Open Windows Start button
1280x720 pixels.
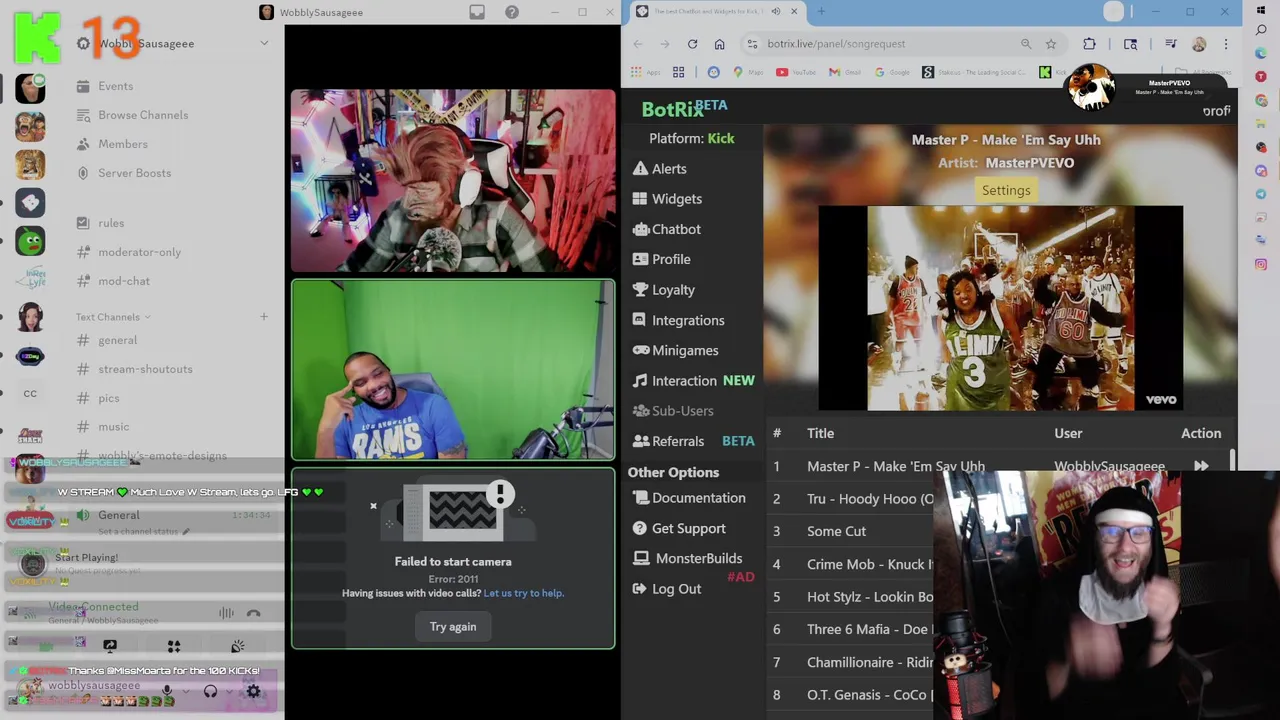click(x=1261, y=12)
